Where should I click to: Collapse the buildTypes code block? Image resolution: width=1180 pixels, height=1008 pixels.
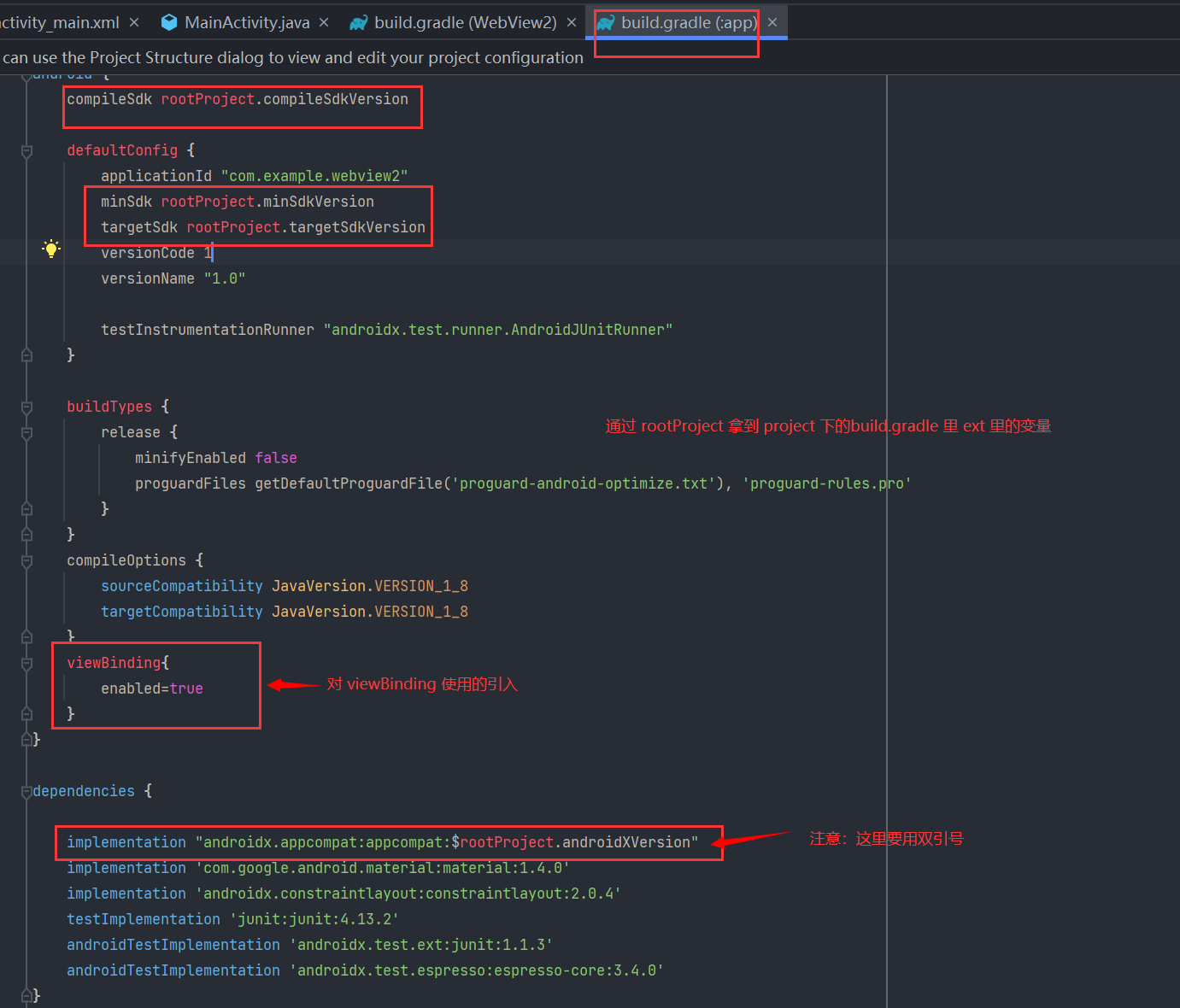pos(26,407)
